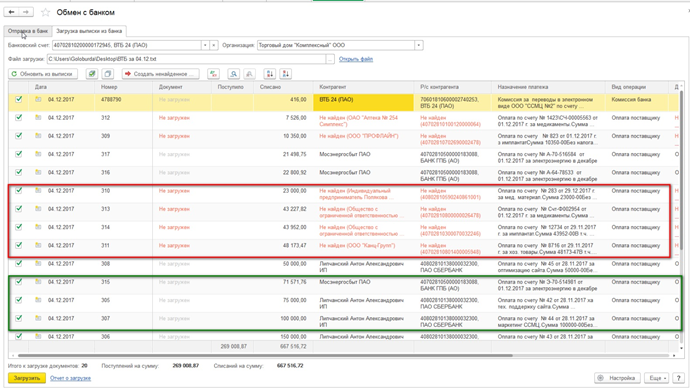The image size is (690, 388).
Task: Open the Отчет о загрузке link
Action: (70, 378)
